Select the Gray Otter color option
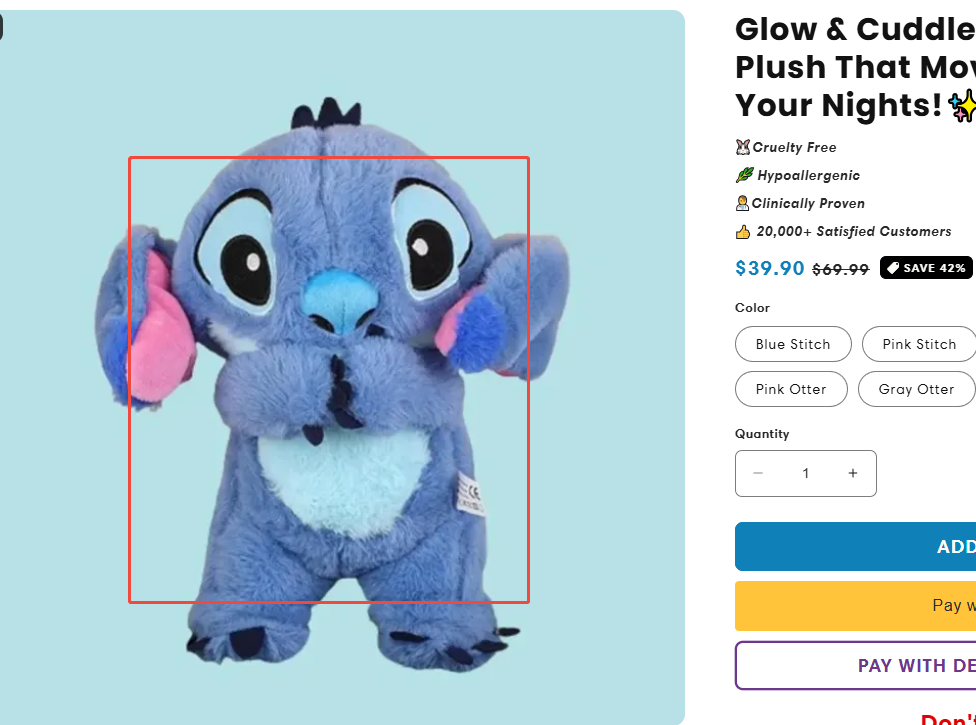 coord(916,389)
